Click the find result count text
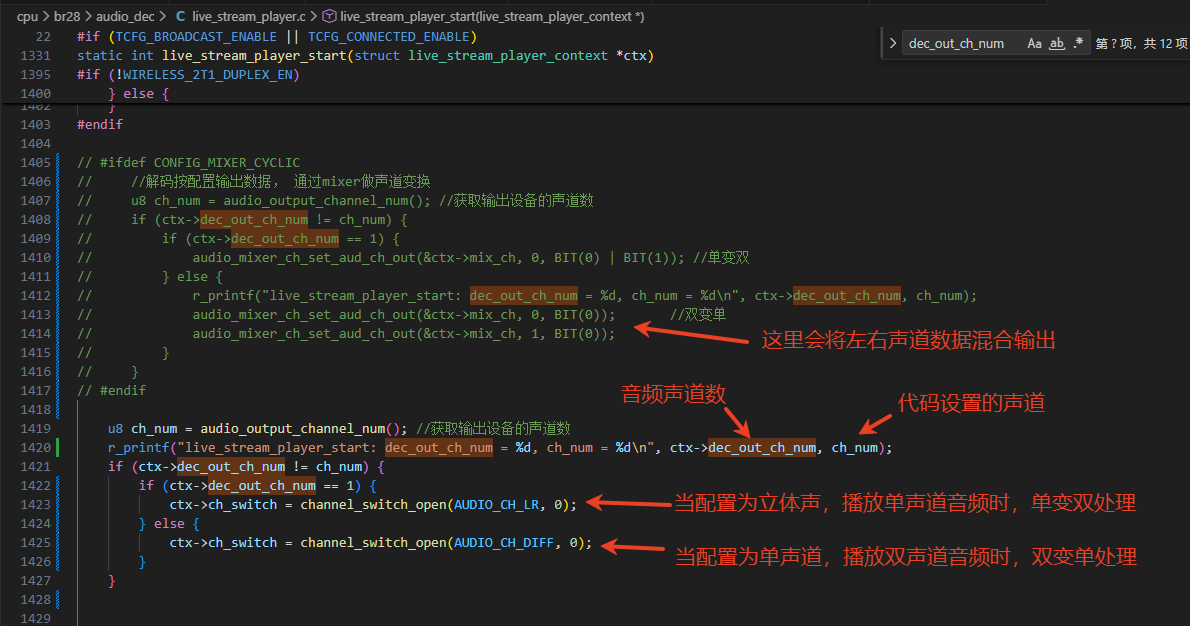The height and width of the screenshot is (626, 1190). pos(1141,43)
